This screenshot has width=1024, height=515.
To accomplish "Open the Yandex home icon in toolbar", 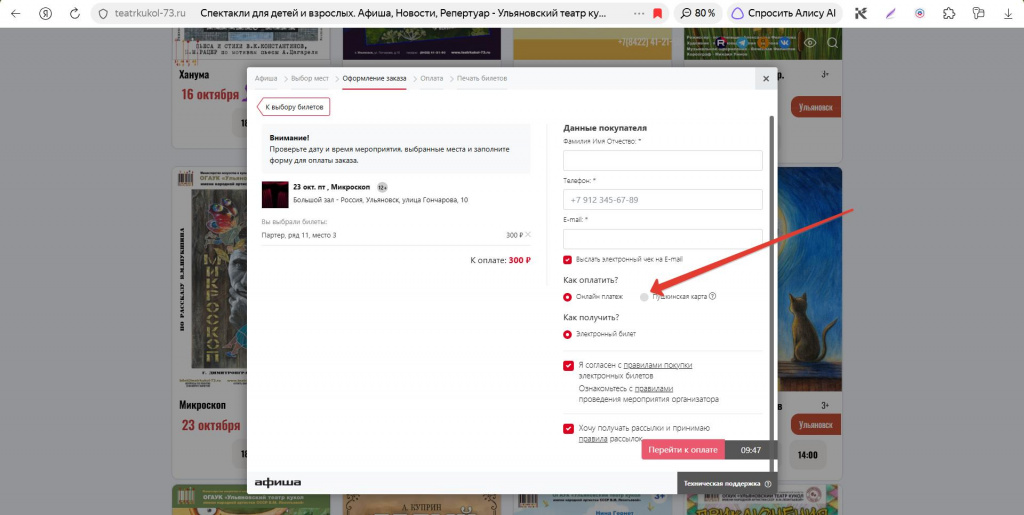I will click(45, 13).
